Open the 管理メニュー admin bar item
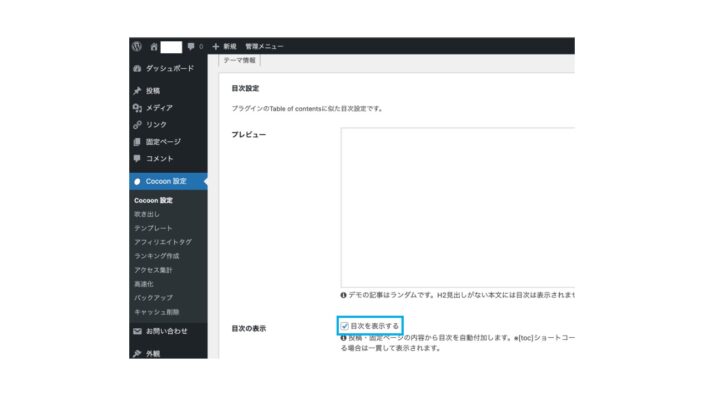704x396 pixels. coord(264,46)
